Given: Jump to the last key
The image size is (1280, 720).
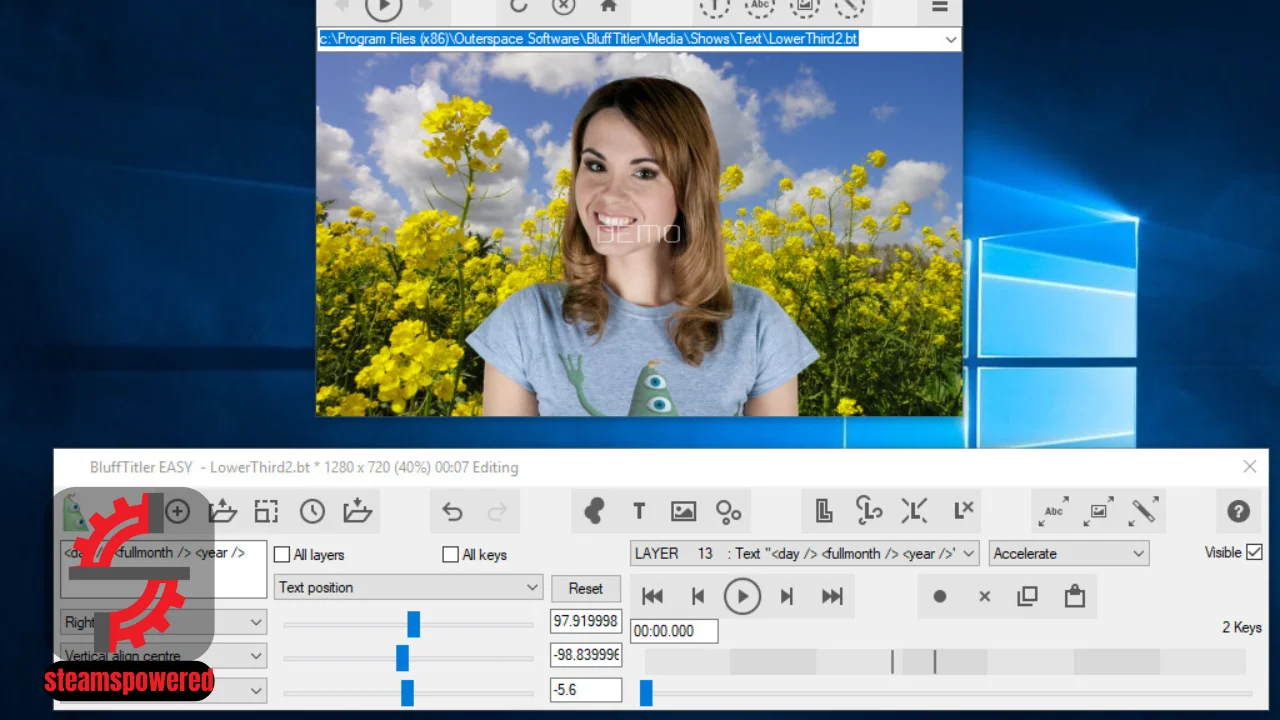Looking at the screenshot, I should click(832, 596).
